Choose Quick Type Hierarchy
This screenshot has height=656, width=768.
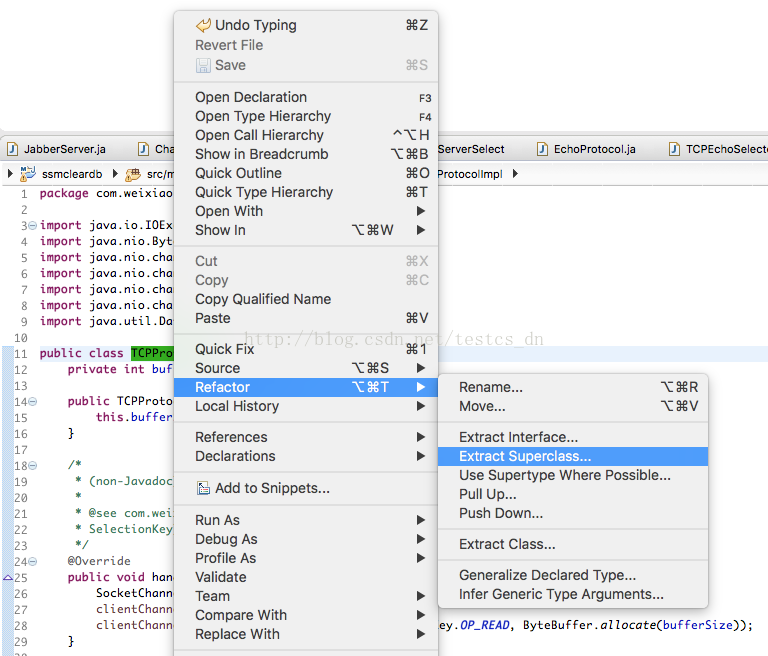(306, 193)
